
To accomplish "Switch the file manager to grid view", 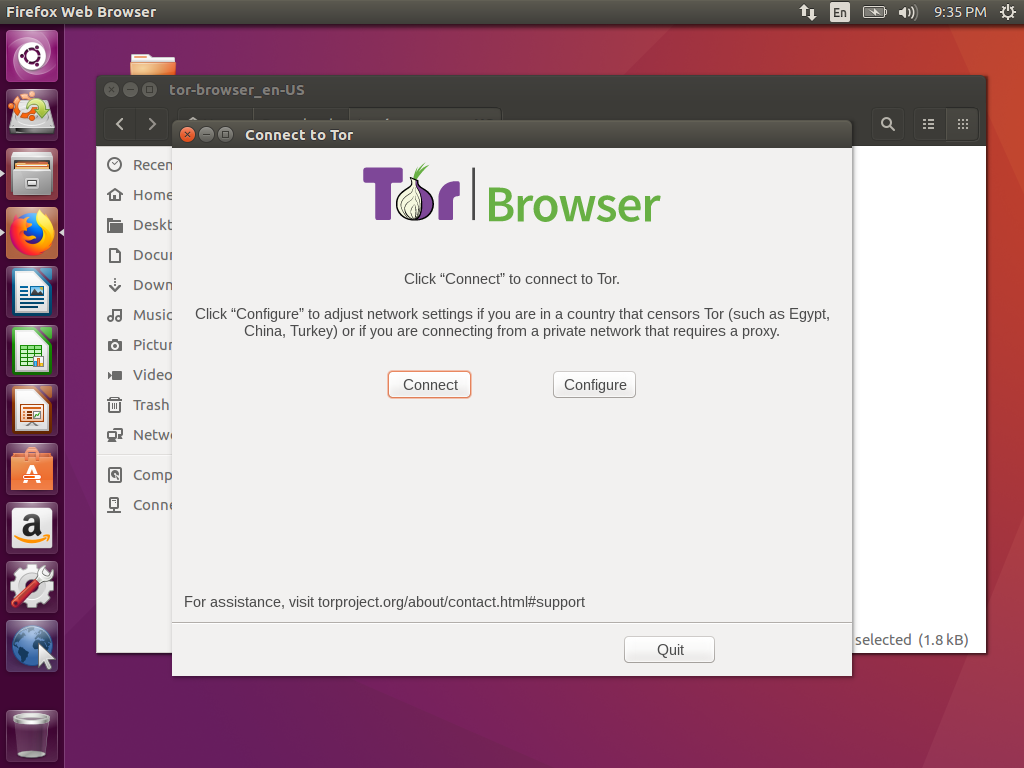I will [962, 124].
